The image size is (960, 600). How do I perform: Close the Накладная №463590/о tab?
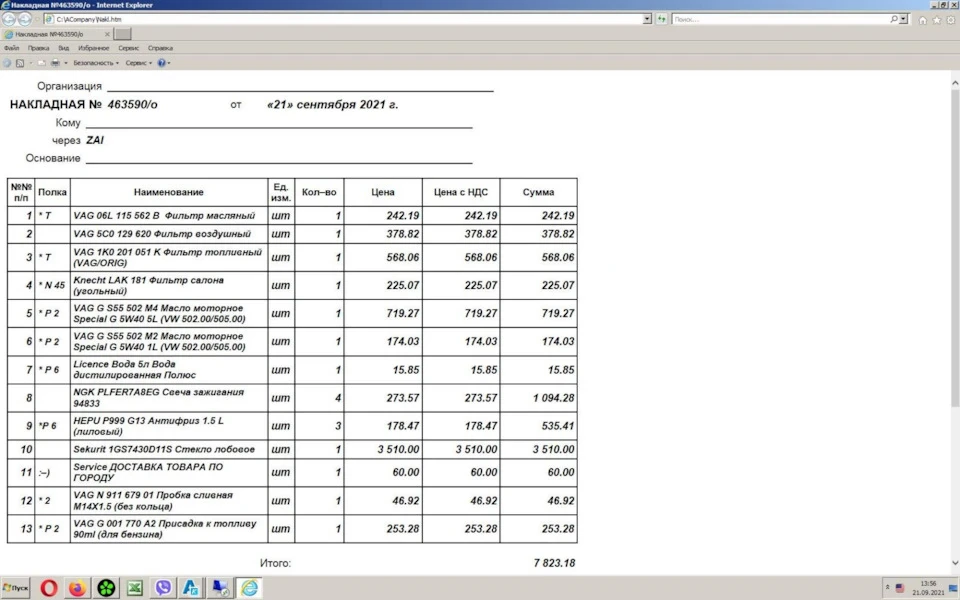click(x=107, y=34)
